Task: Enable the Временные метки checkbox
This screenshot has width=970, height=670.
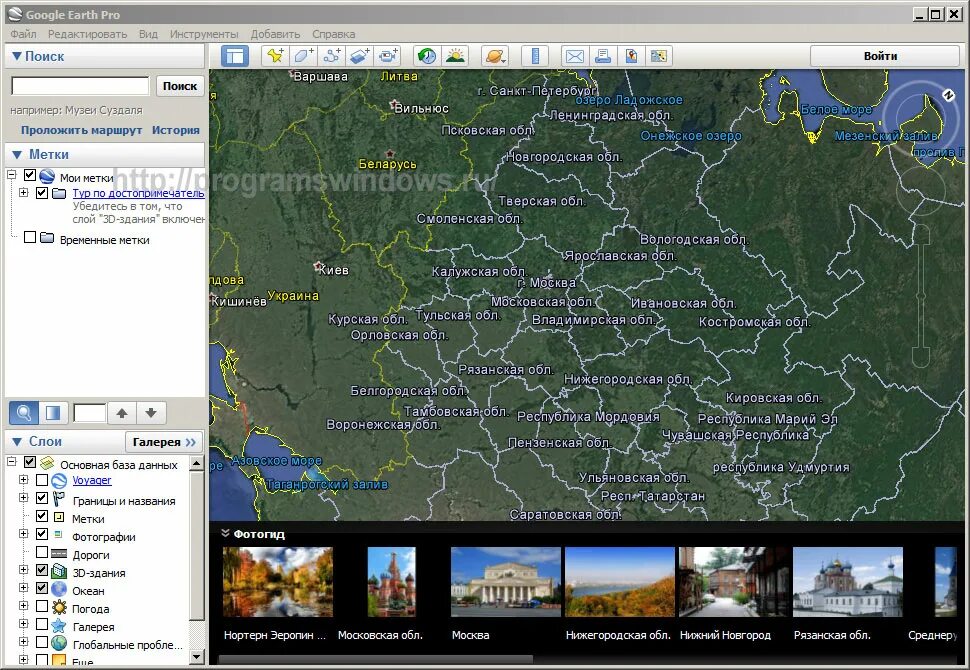Action: (30, 237)
